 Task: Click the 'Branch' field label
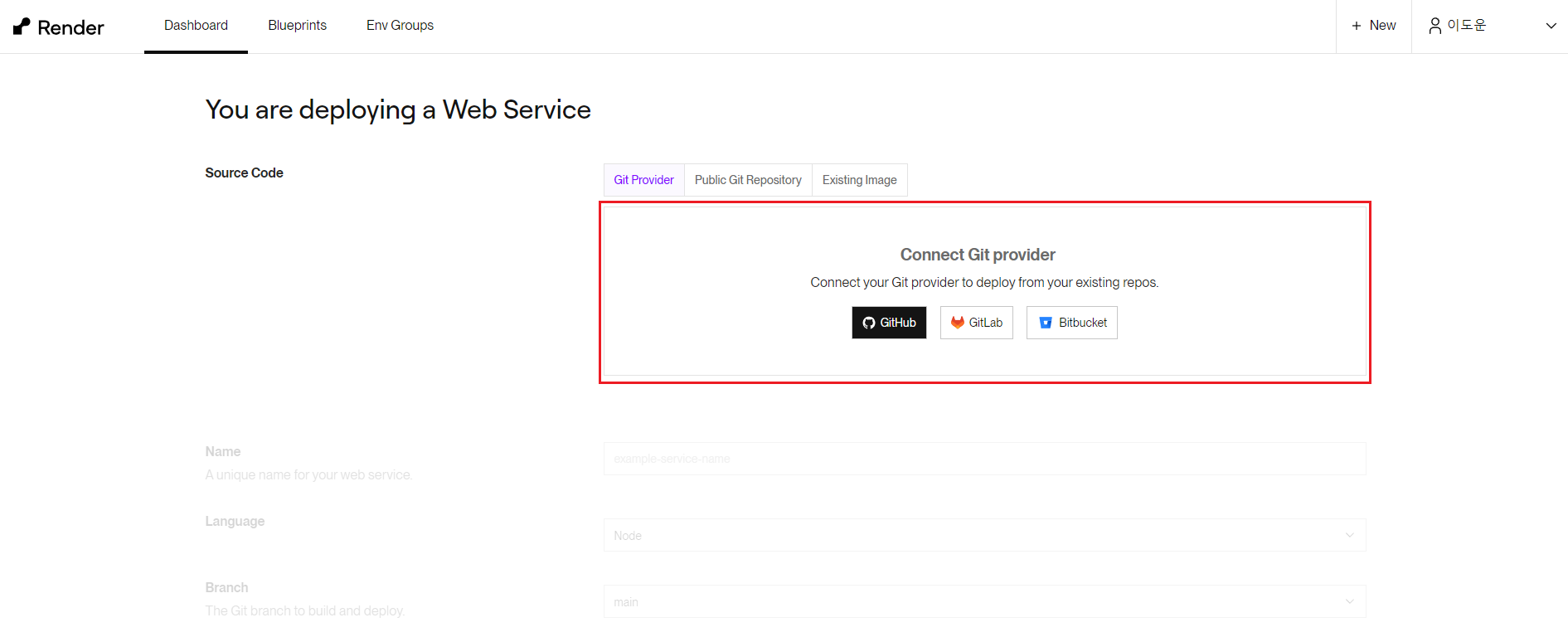(226, 587)
